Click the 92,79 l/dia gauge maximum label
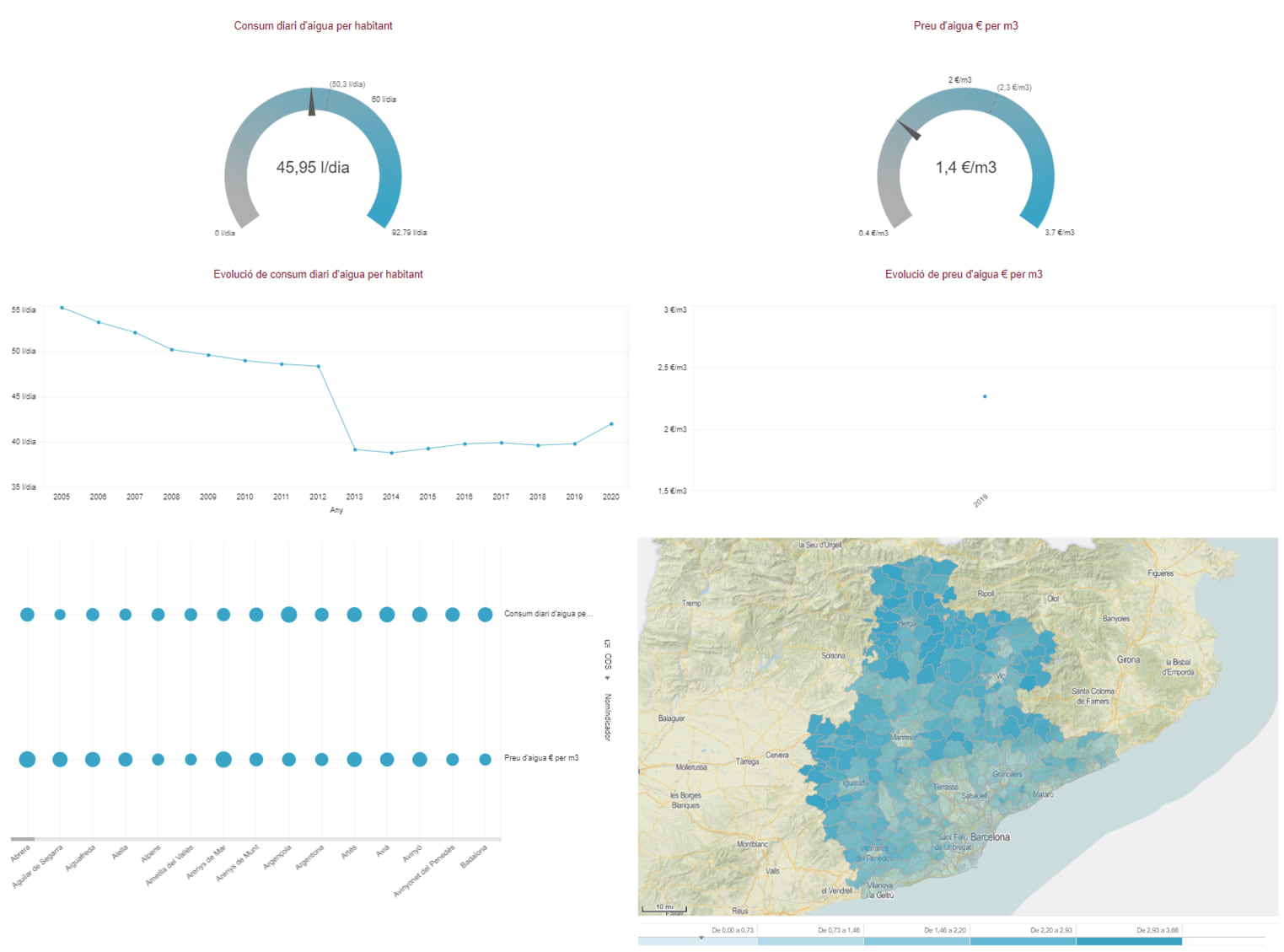 tap(409, 233)
